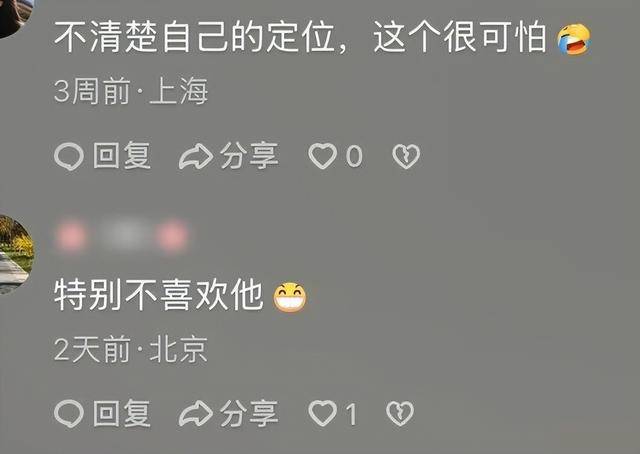Tap the reply bubble icon under the Shanghai comment
The width and height of the screenshot is (640, 454).
click(69, 157)
